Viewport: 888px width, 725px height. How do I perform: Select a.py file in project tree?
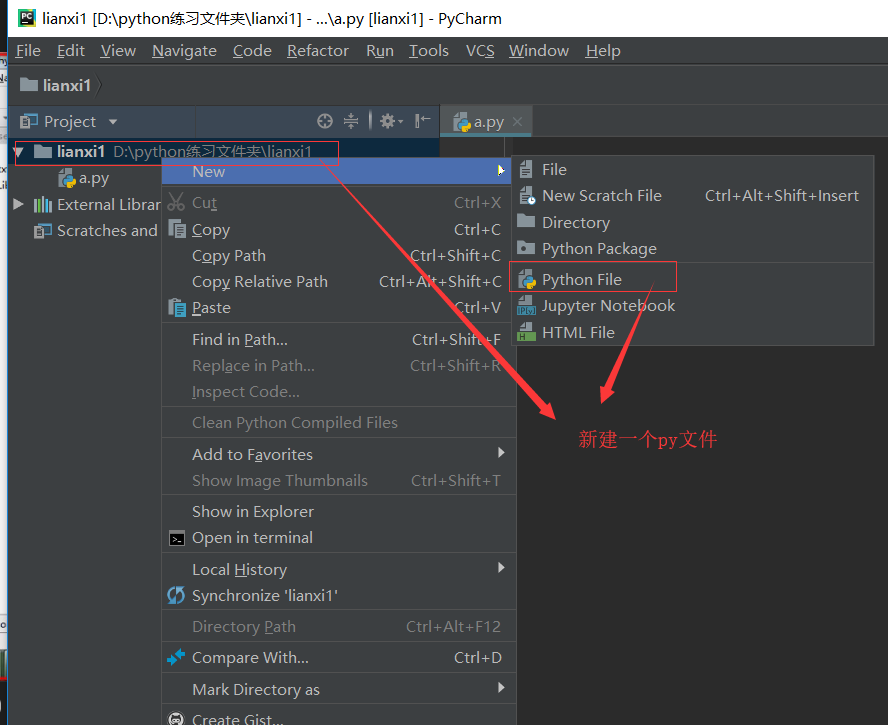[93, 178]
